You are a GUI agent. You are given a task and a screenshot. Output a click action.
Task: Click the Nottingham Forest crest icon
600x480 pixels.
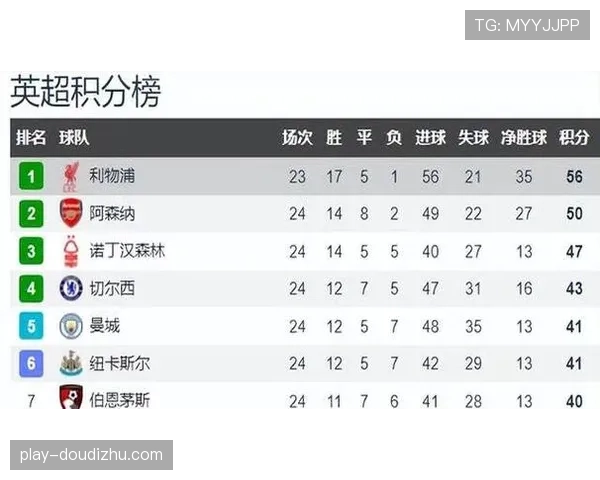point(70,251)
